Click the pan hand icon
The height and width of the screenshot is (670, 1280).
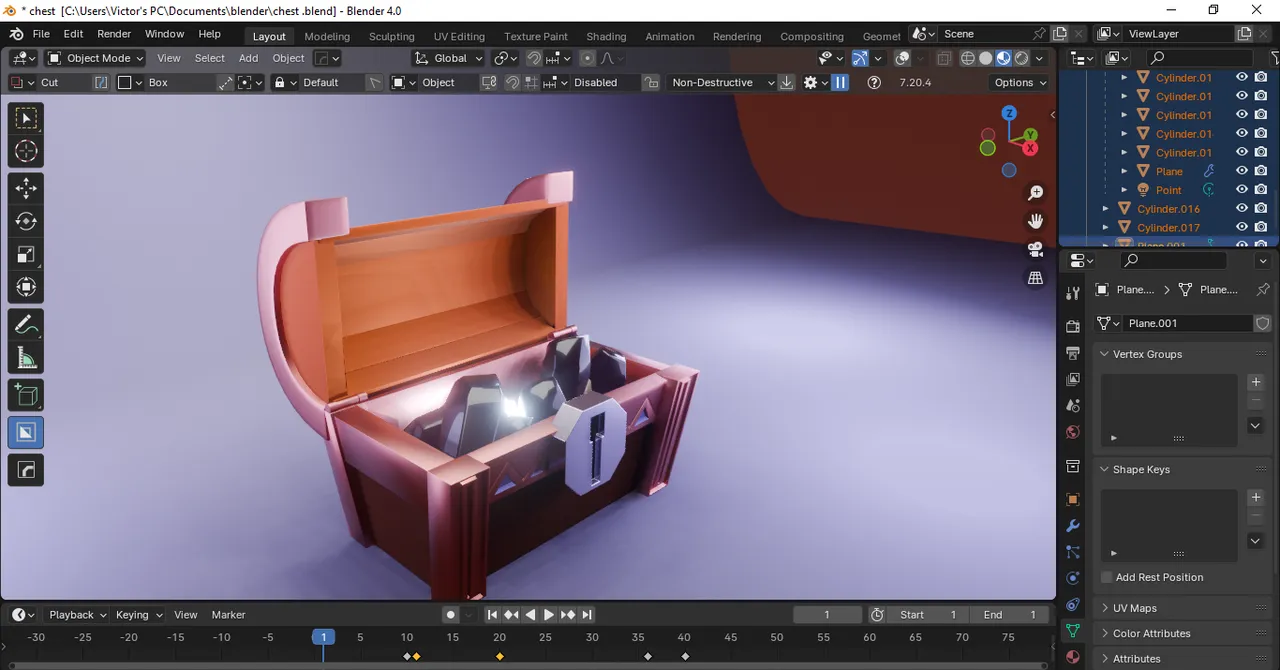click(x=1036, y=220)
